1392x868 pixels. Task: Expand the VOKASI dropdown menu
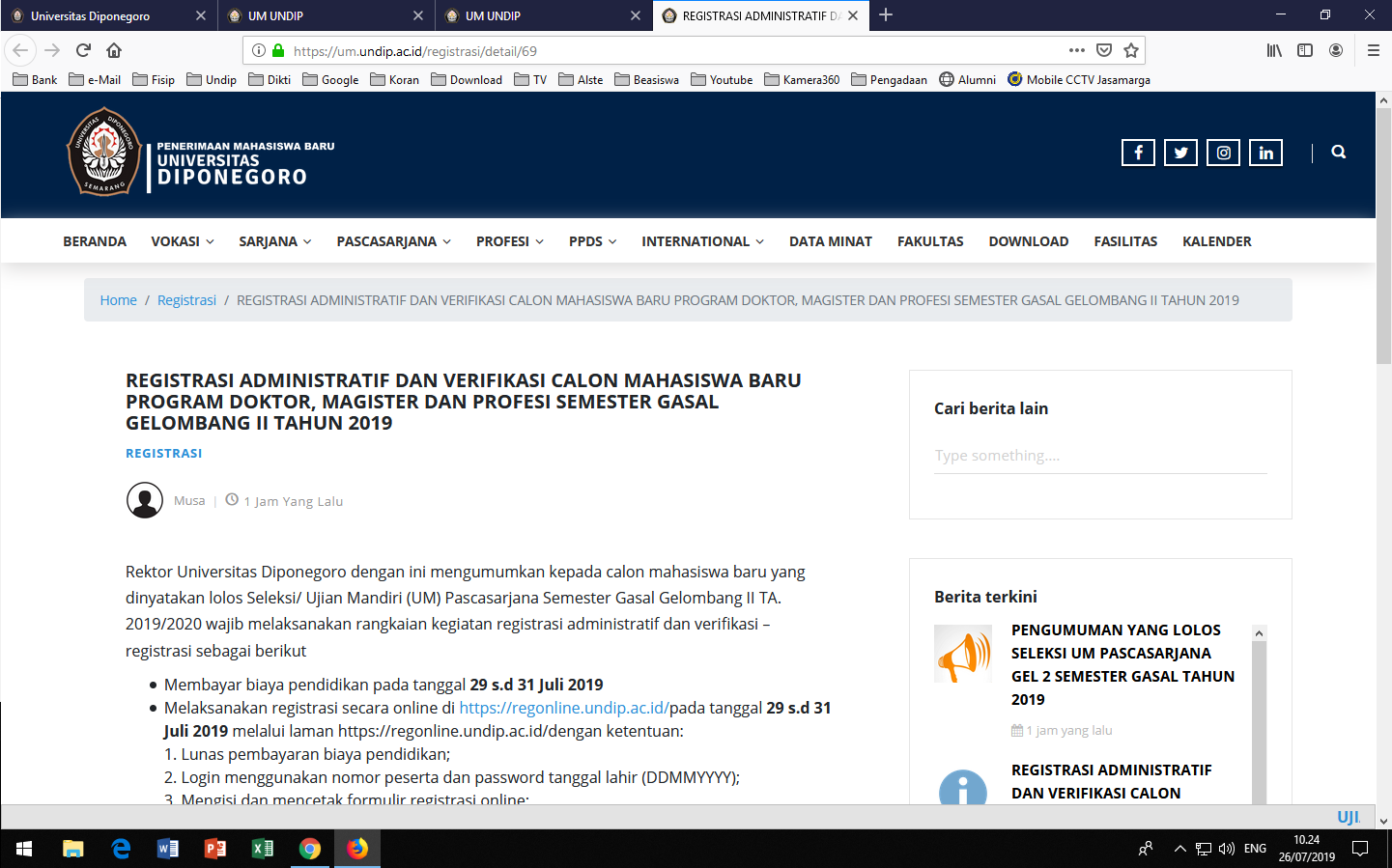pyautogui.click(x=182, y=241)
